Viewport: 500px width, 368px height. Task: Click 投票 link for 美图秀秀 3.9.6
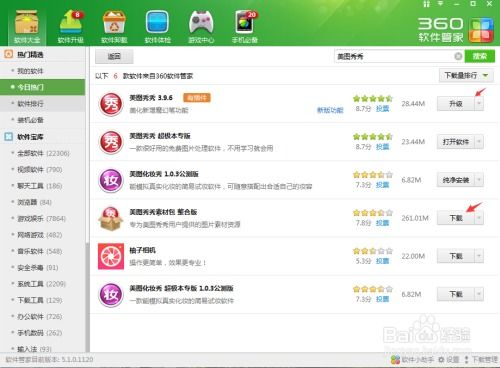coord(383,109)
